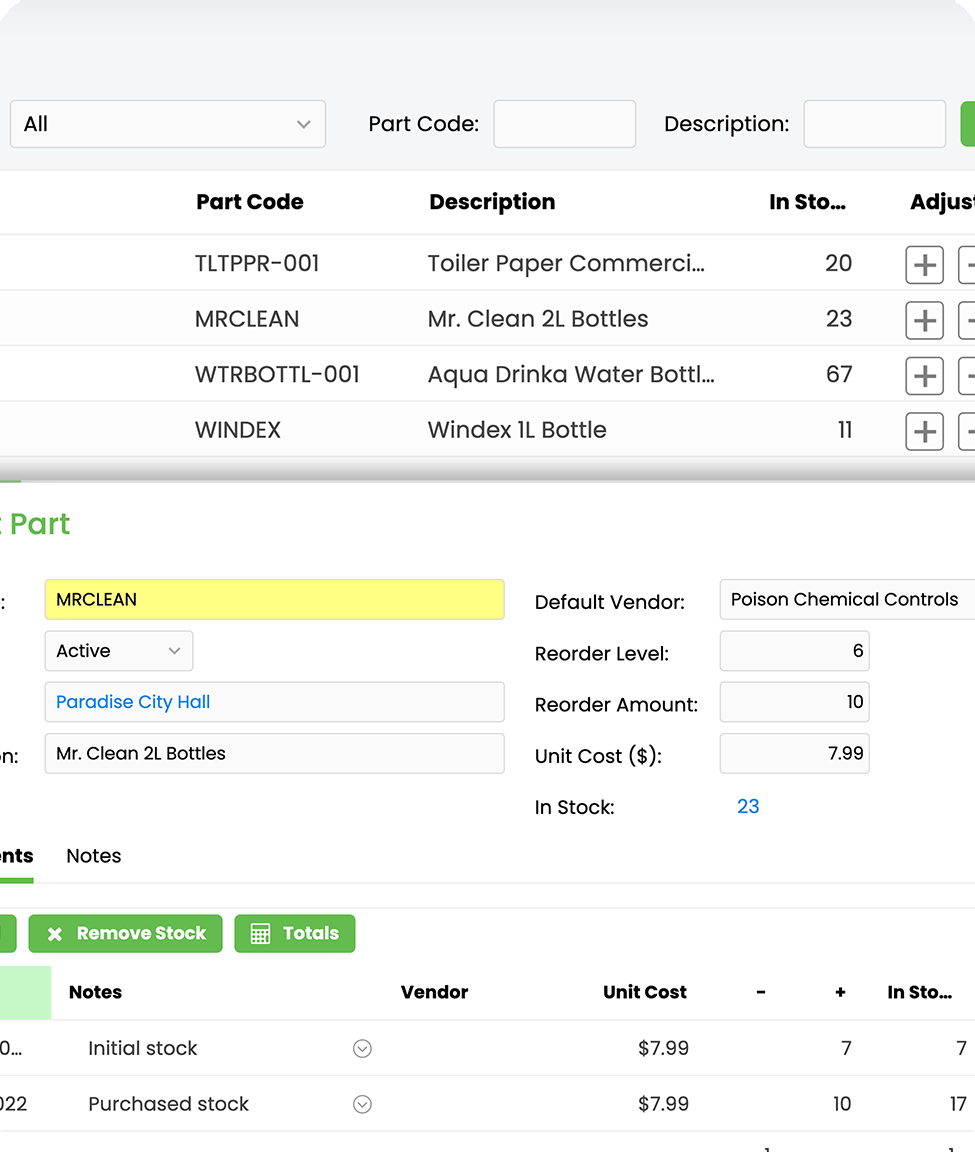
Task: Focus the Description search field
Action: [874, 124]
